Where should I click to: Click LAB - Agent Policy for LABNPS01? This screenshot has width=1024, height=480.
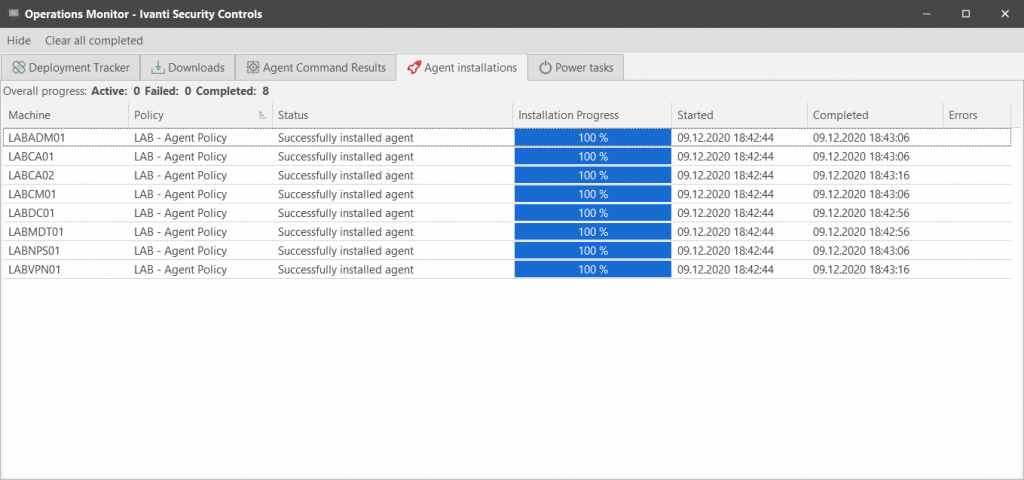[180, 251]
